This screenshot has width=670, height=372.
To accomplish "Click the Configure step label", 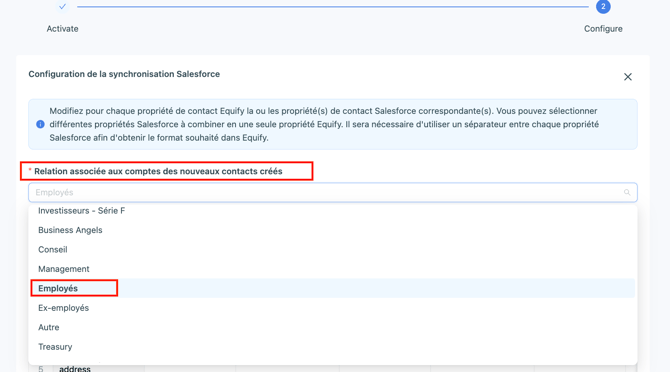I will pos(603,29).
